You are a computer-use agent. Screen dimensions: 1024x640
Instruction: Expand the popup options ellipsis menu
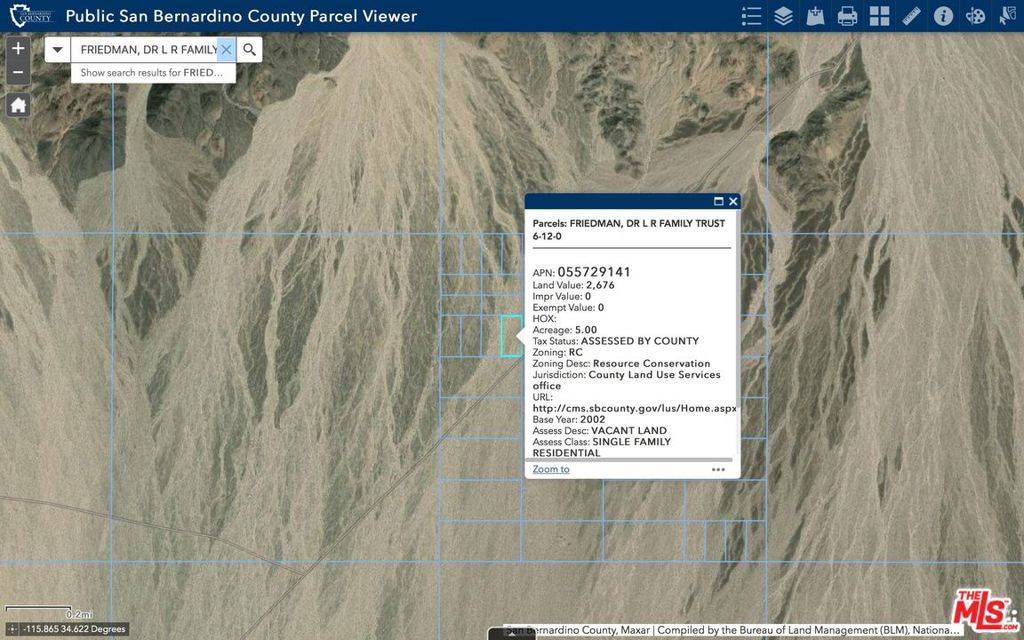718,469
